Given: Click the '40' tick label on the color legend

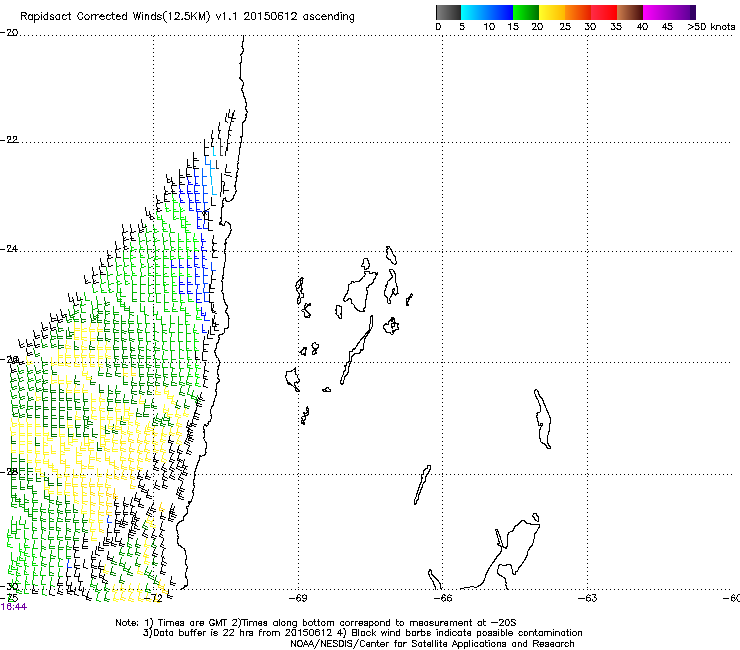Looking at the screenshot, I should click(642, 27).
